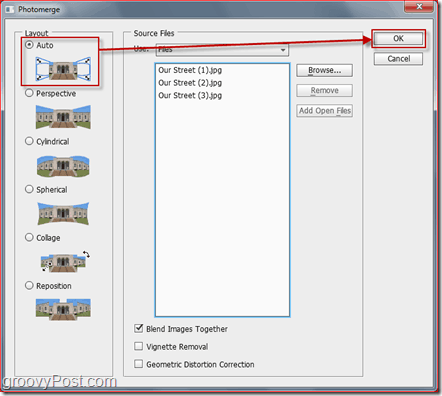The image size is (442, 396).
Task: Click the Spherical layout preview icon
Action: coord(63,213)
